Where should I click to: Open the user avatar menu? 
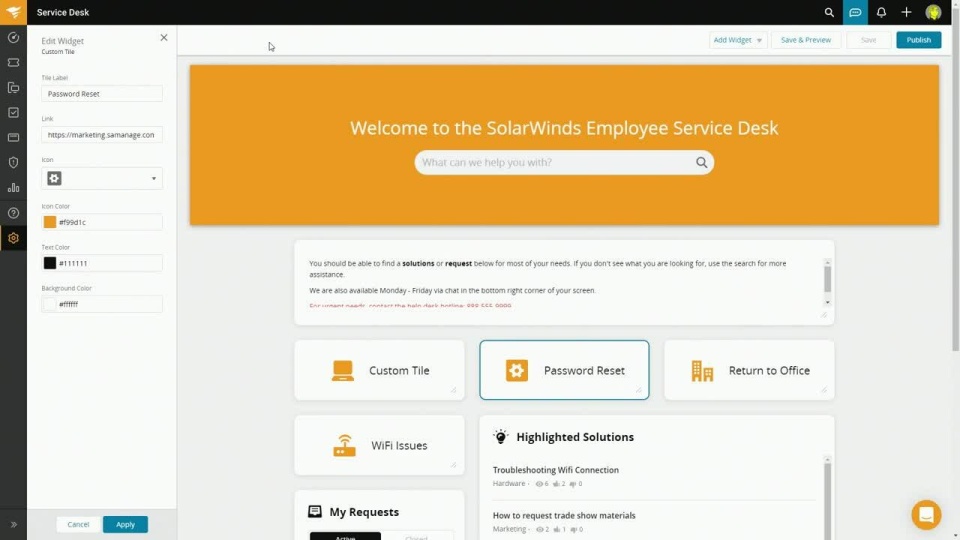pyautogui.click(x=933, y=12)
